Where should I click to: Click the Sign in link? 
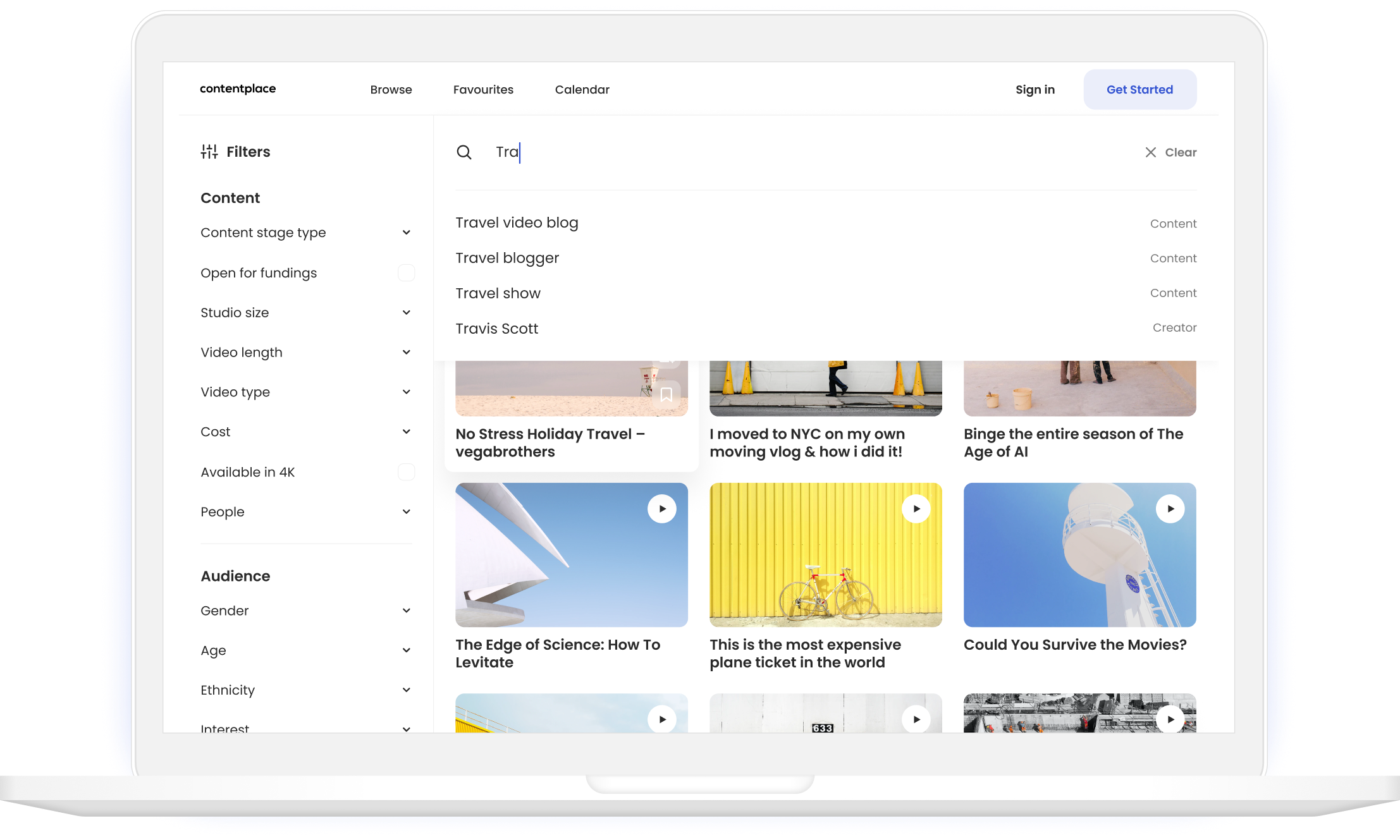[1035, 90]
